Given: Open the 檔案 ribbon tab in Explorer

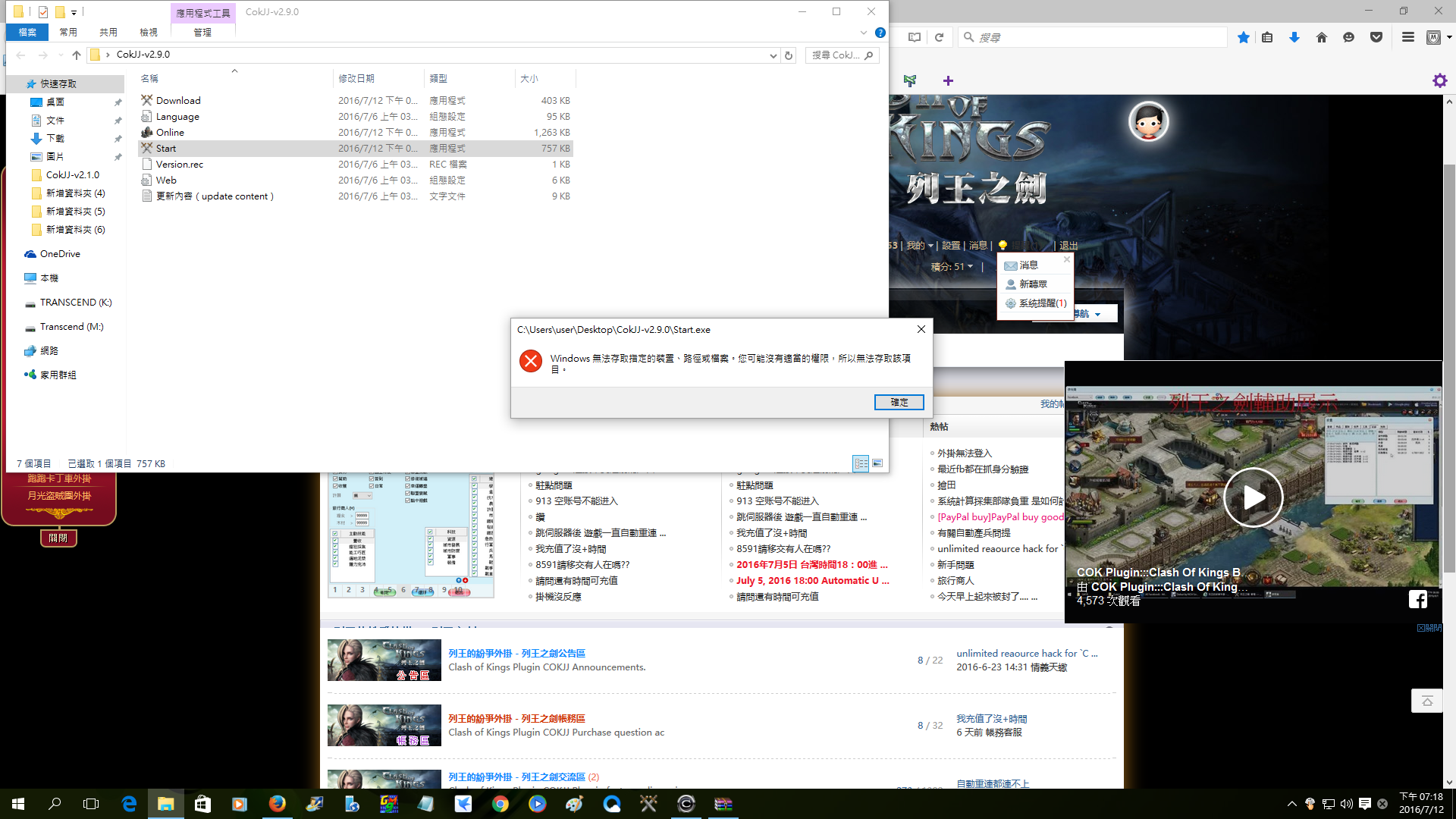Looking at the screenshot, I should [x=27, y=32].
